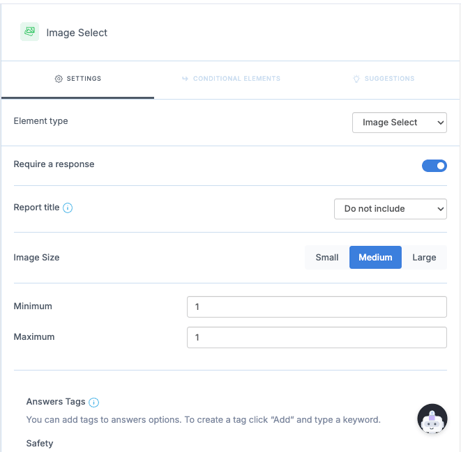This screenshot has width=461, height=452.
Task: Click the gear icon beside Settings
Action: tap(59, 79)
